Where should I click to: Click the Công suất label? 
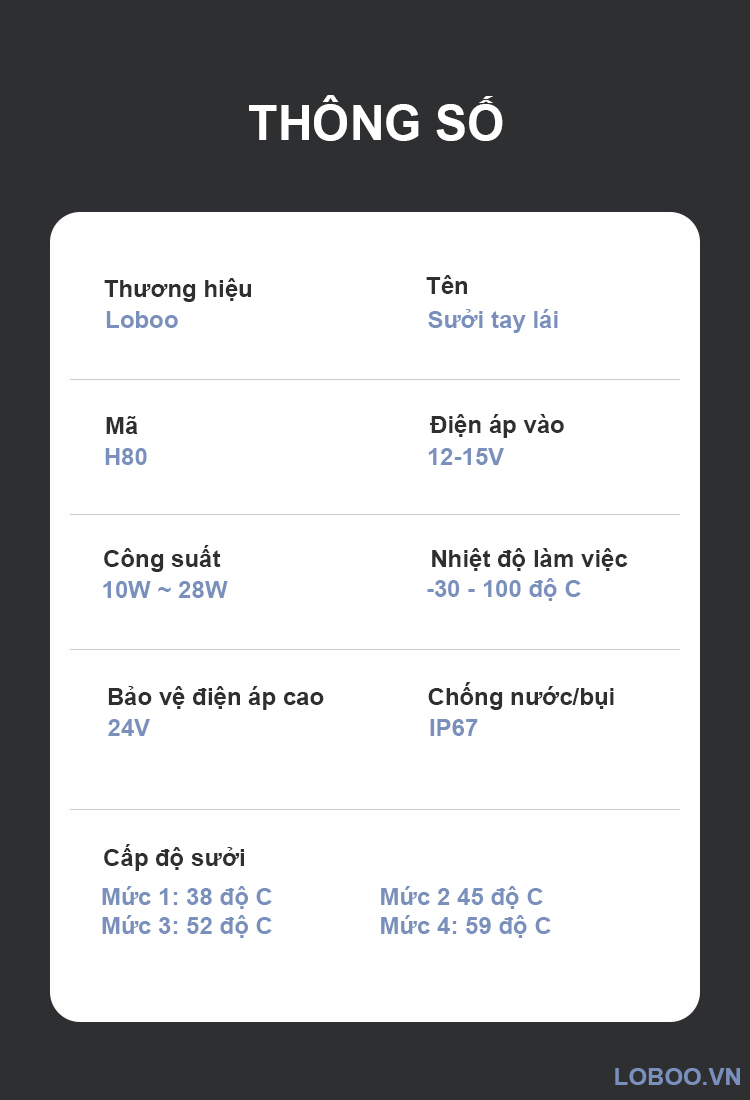coord(162,558)
